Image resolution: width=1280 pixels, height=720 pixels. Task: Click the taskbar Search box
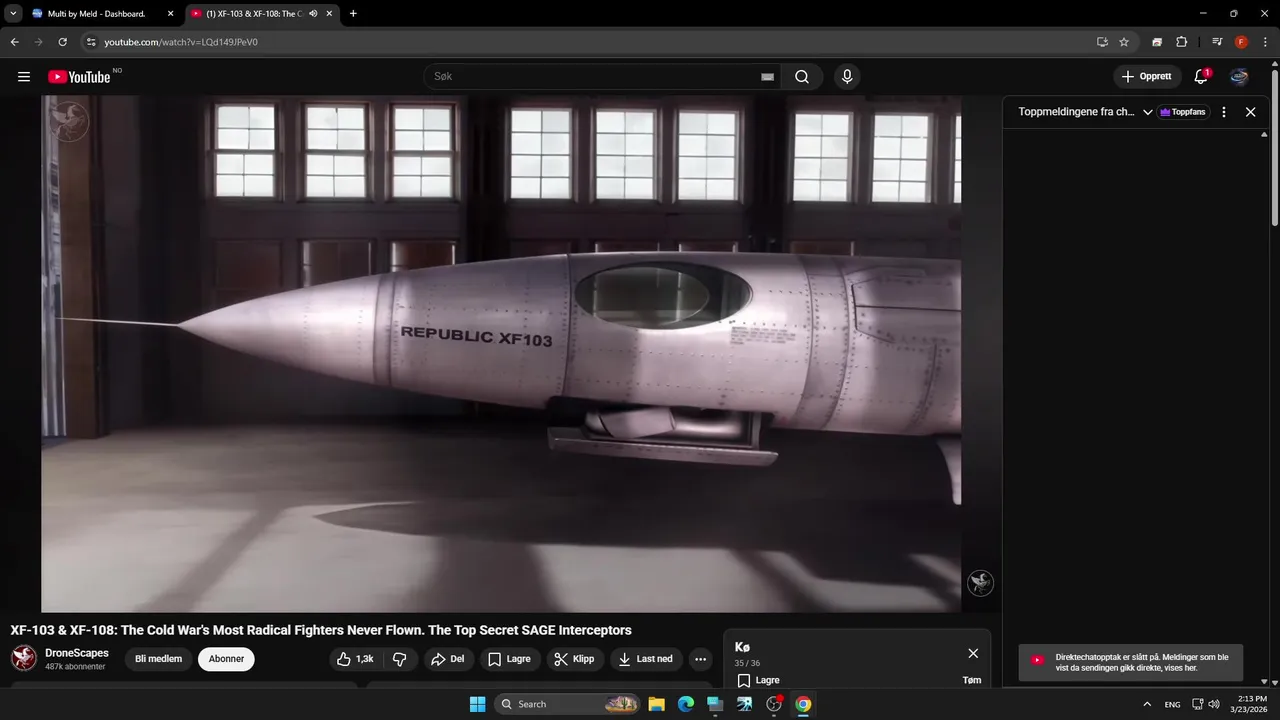point(568,704)
